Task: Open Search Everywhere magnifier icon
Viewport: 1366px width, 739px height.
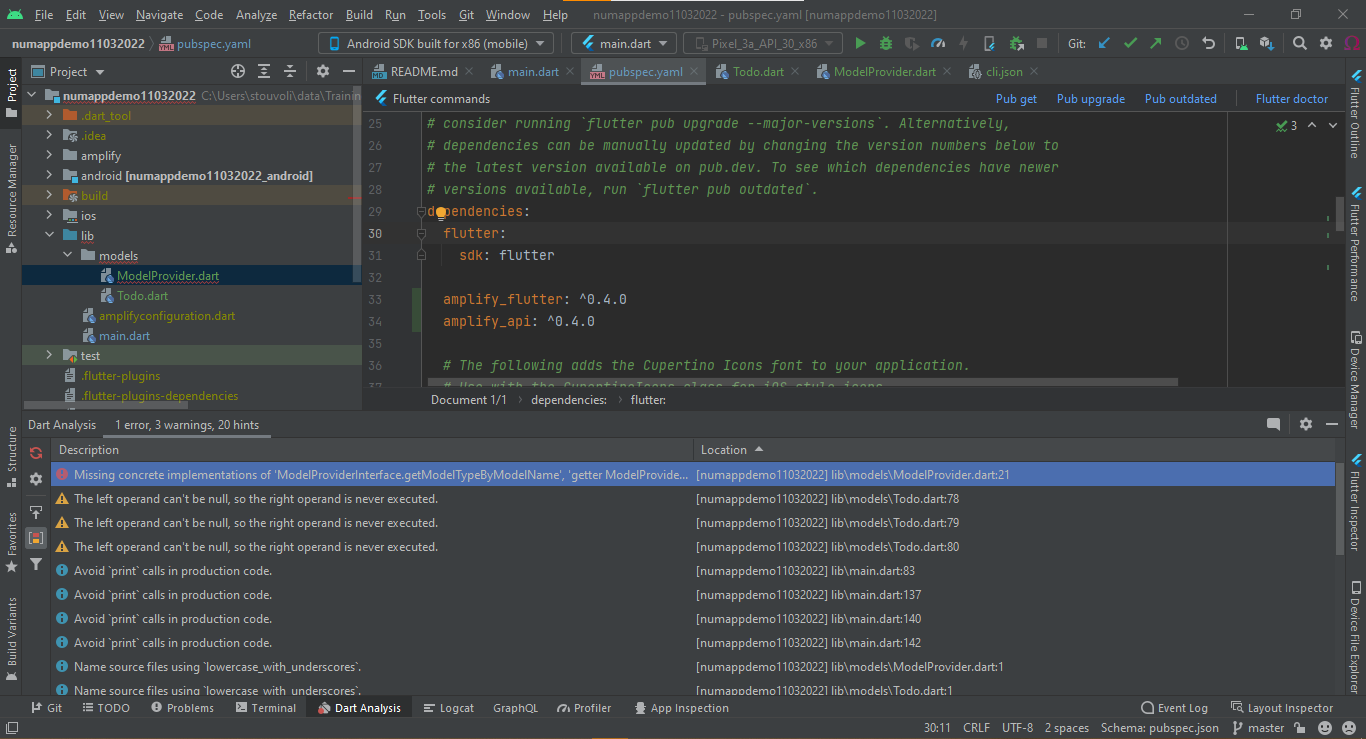Action: pos(1299,43)
